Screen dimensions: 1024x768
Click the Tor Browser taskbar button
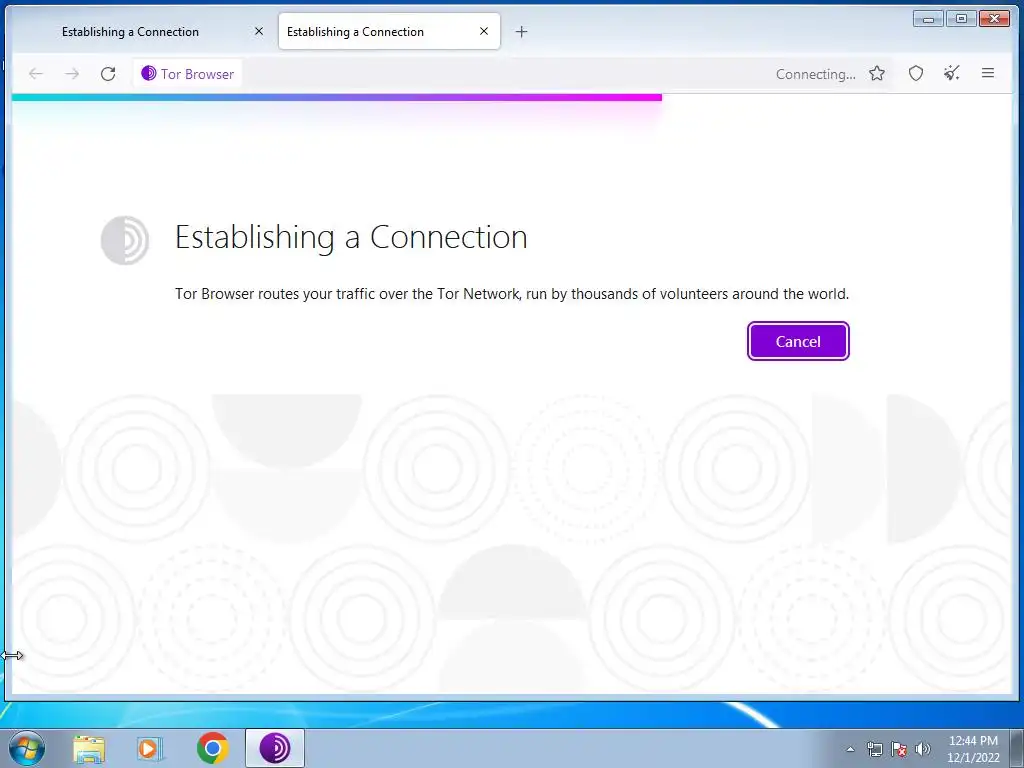pyautogui.click(x=275, y=748)
